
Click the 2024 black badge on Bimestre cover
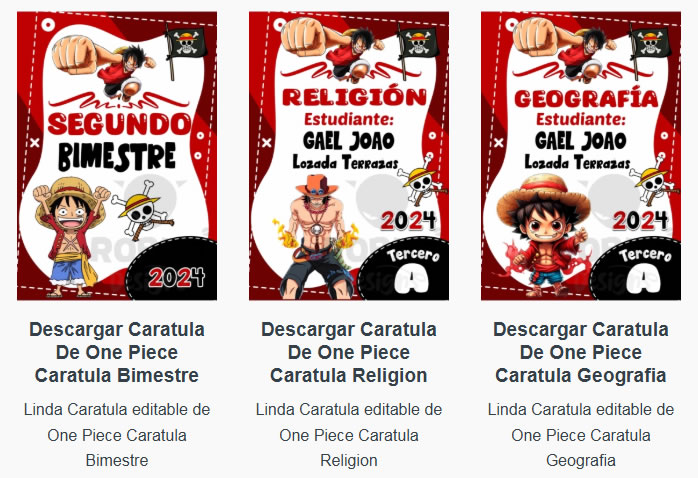(174, 271)
